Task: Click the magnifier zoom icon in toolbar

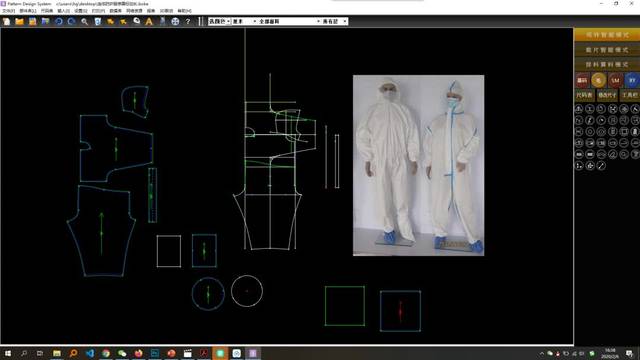Action: tap(84, 21)
